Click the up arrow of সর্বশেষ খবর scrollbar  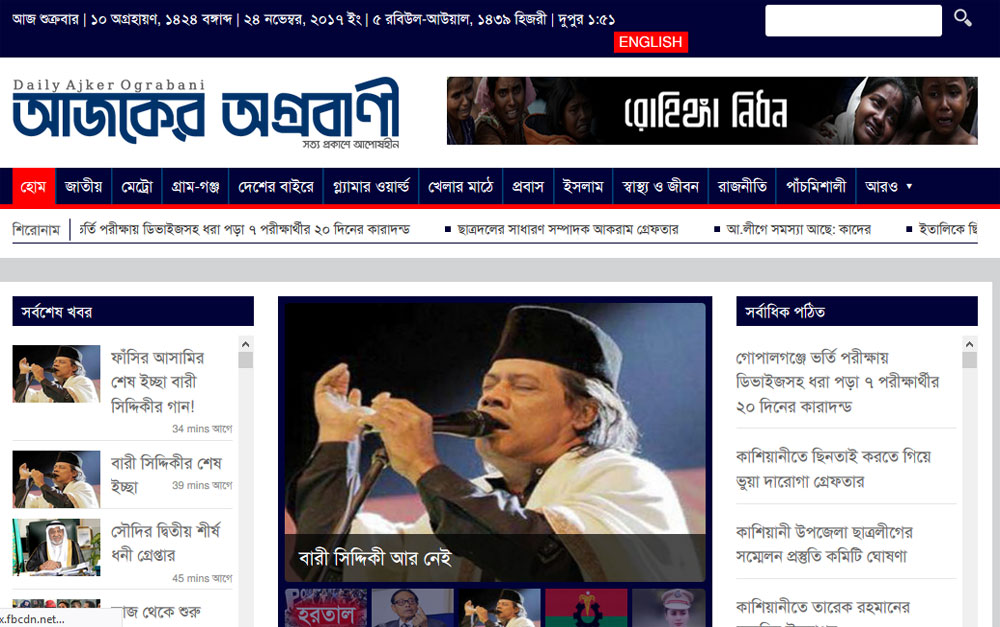pyautogui.click(x=246, y=344)
